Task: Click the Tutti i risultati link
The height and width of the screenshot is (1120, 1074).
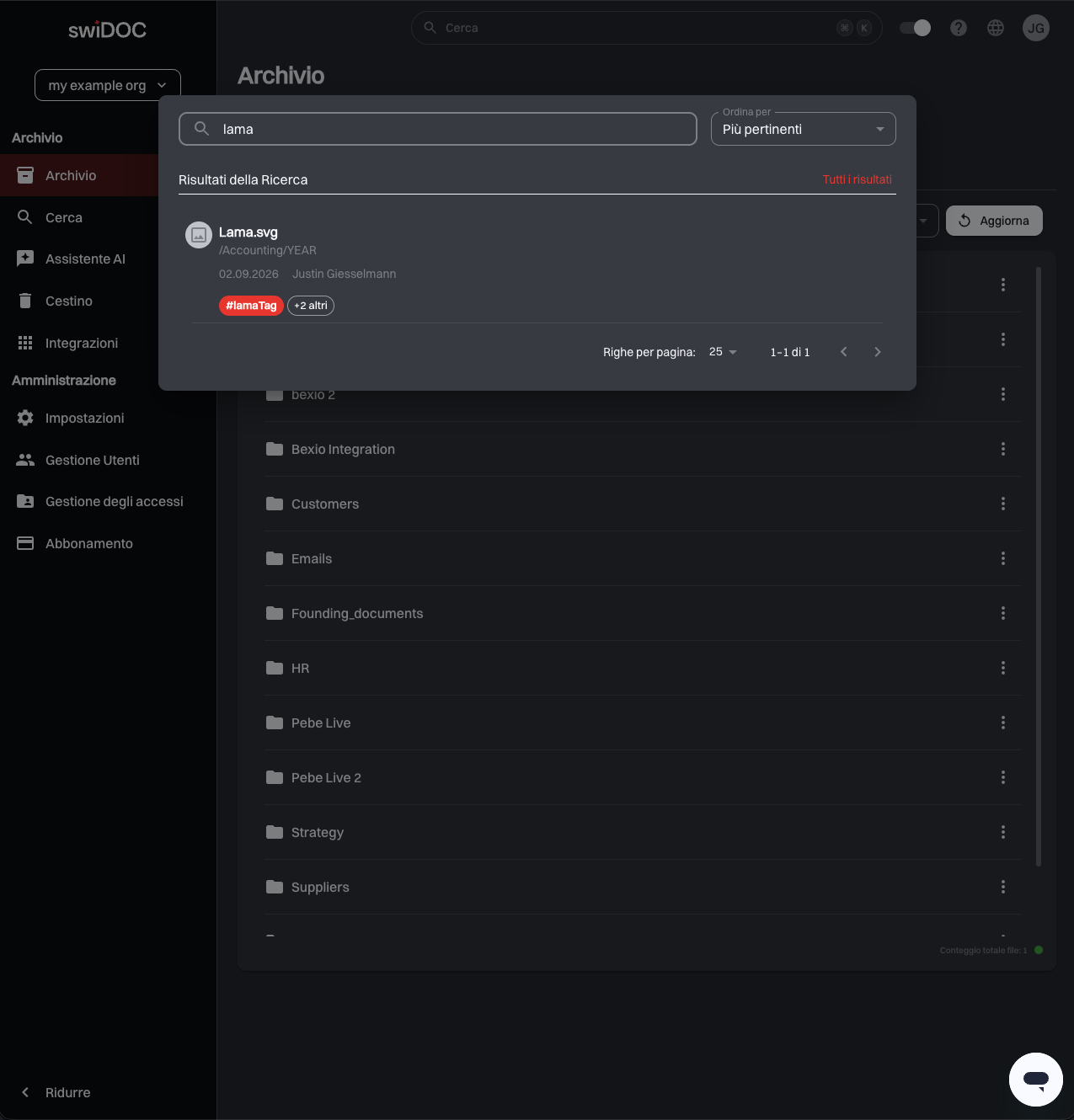Action: tap(857, 179)
